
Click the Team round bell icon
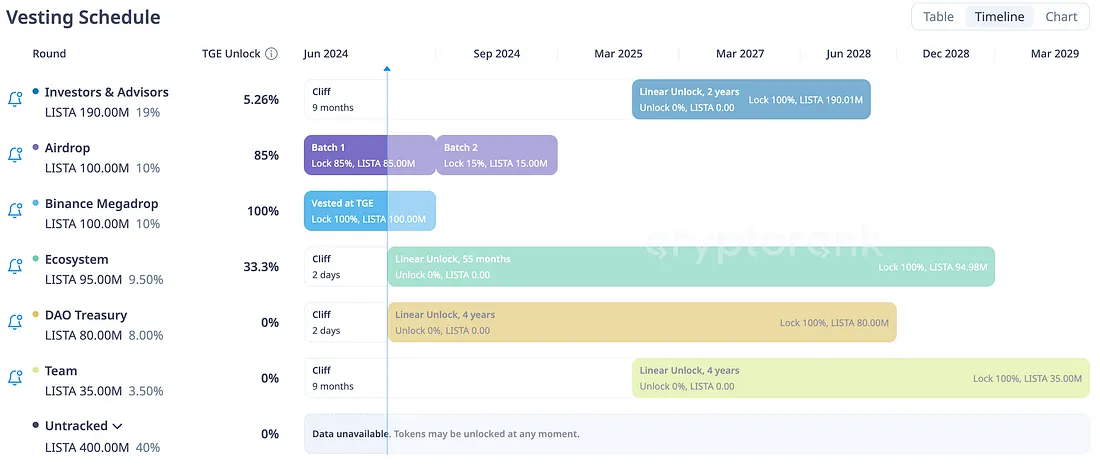click(15, 378)
